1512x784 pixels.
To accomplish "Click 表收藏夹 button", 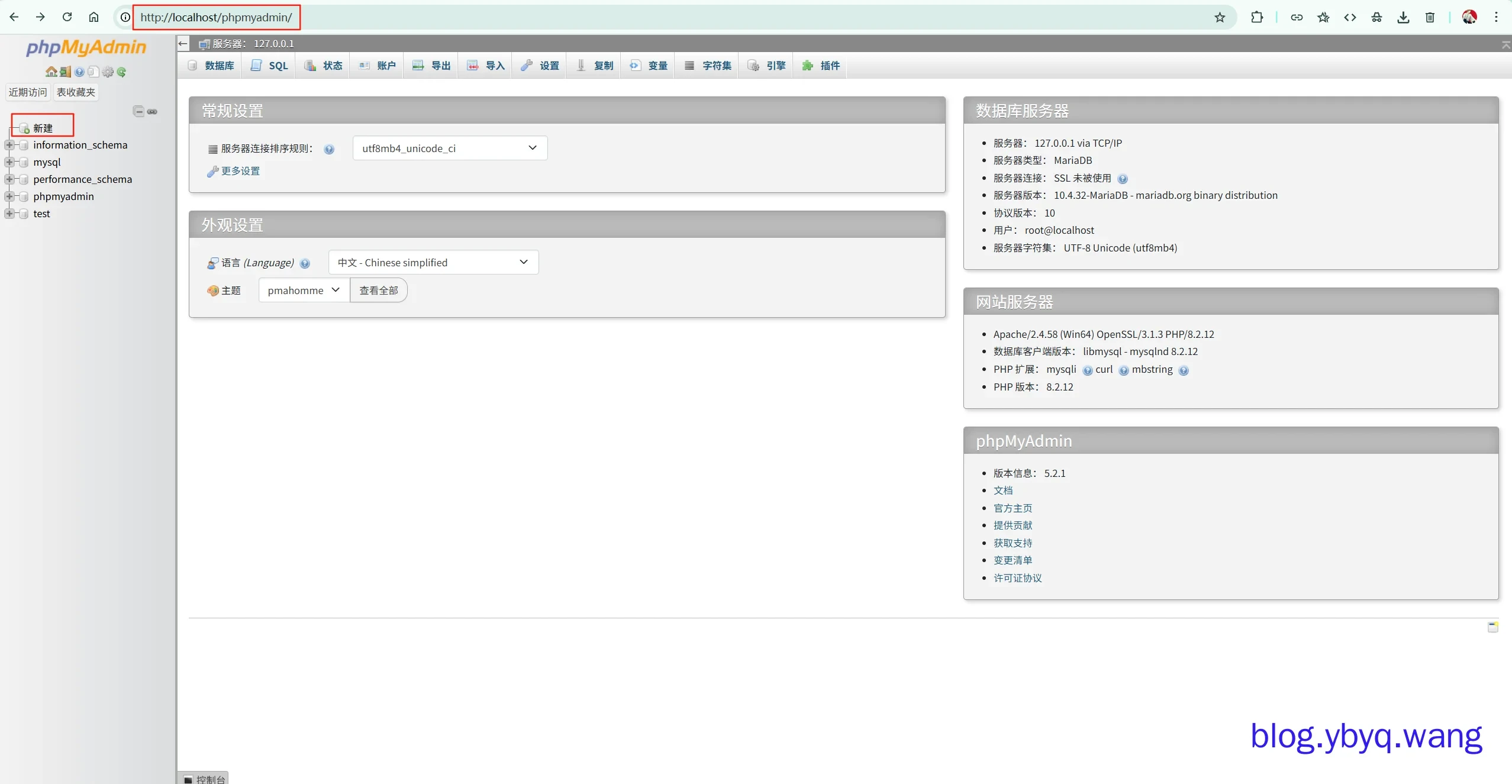I will point(76,92).
